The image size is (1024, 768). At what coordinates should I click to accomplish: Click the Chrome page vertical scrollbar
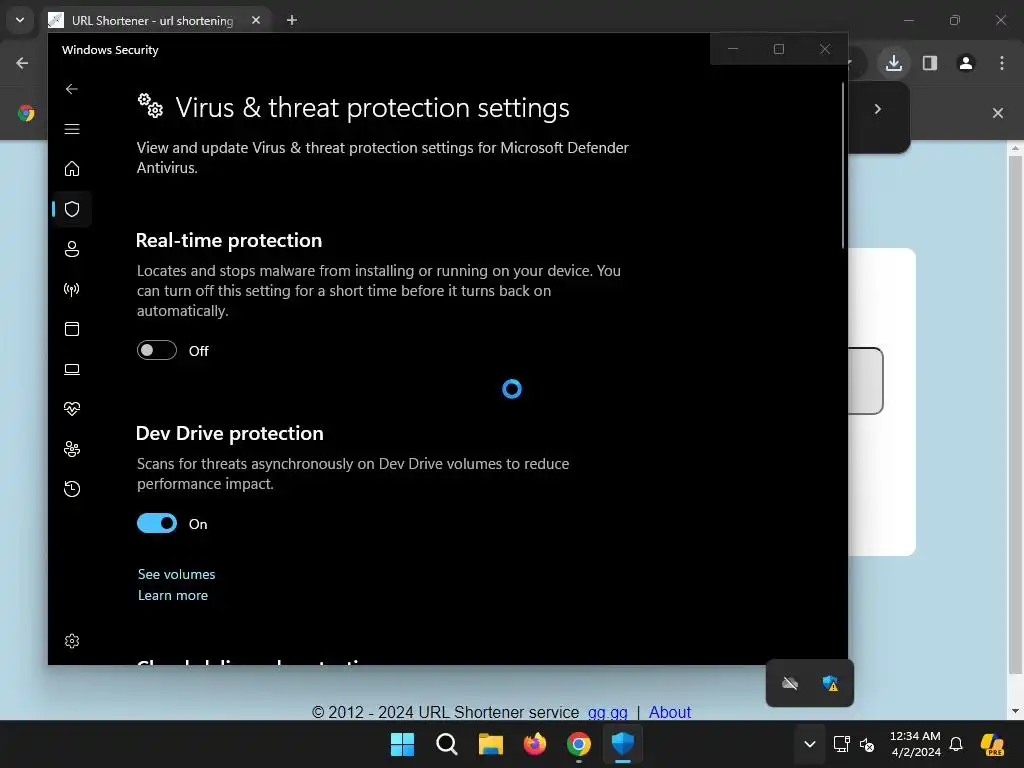1015,415
